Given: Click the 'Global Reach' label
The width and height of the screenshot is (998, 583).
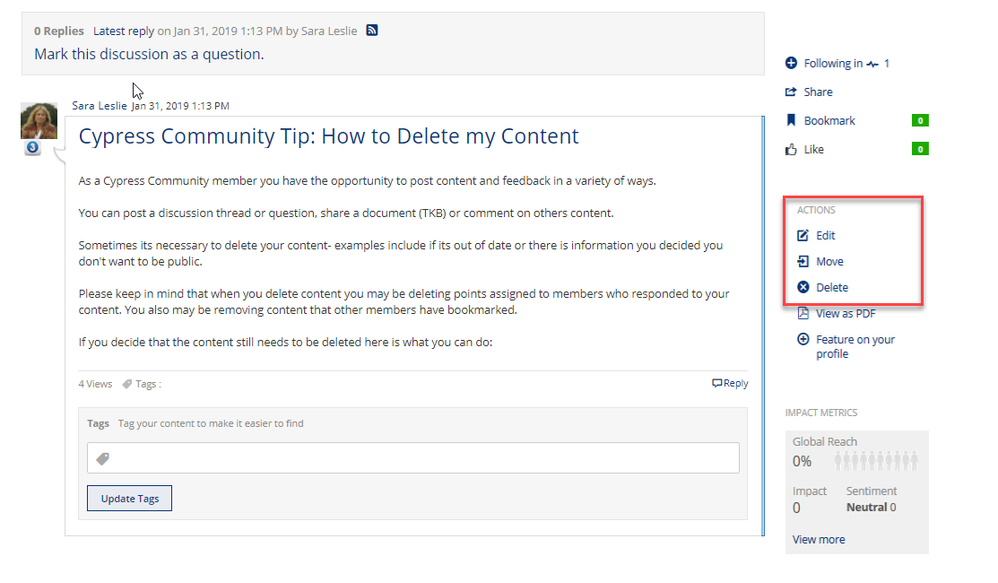Looking at the screenshot, I should pos(824,441).
